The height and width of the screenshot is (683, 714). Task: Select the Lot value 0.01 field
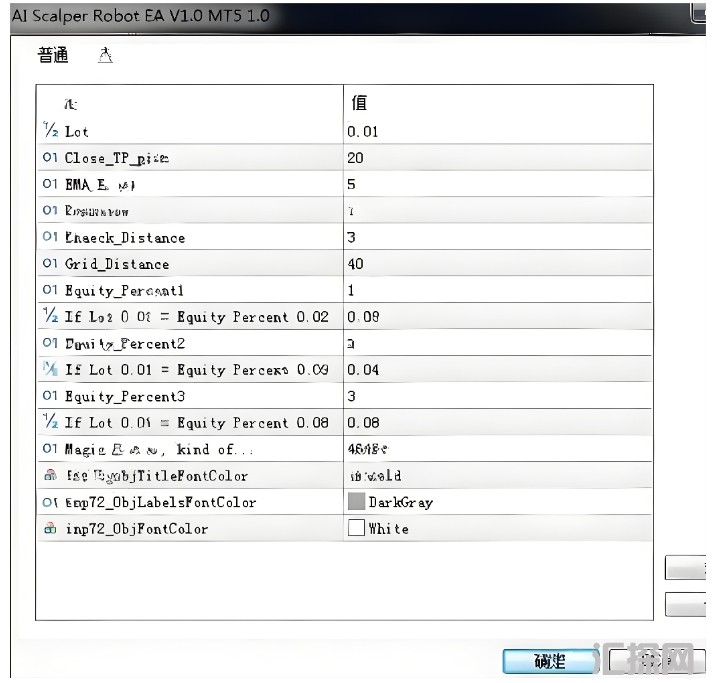[x=497, y=131]
